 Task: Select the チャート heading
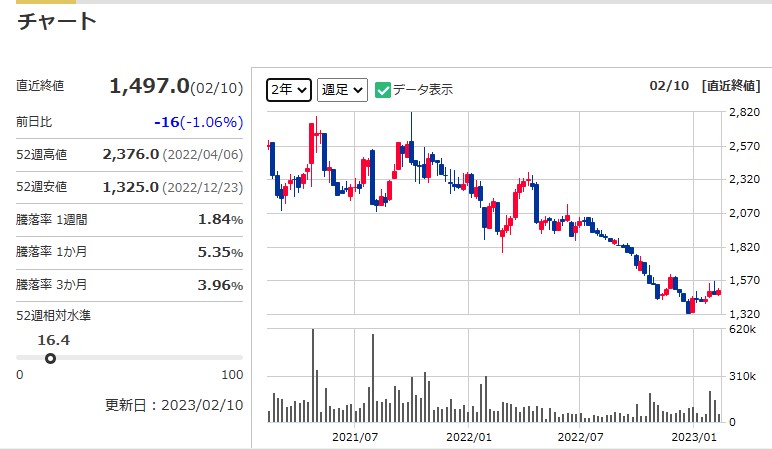(57, 22)
